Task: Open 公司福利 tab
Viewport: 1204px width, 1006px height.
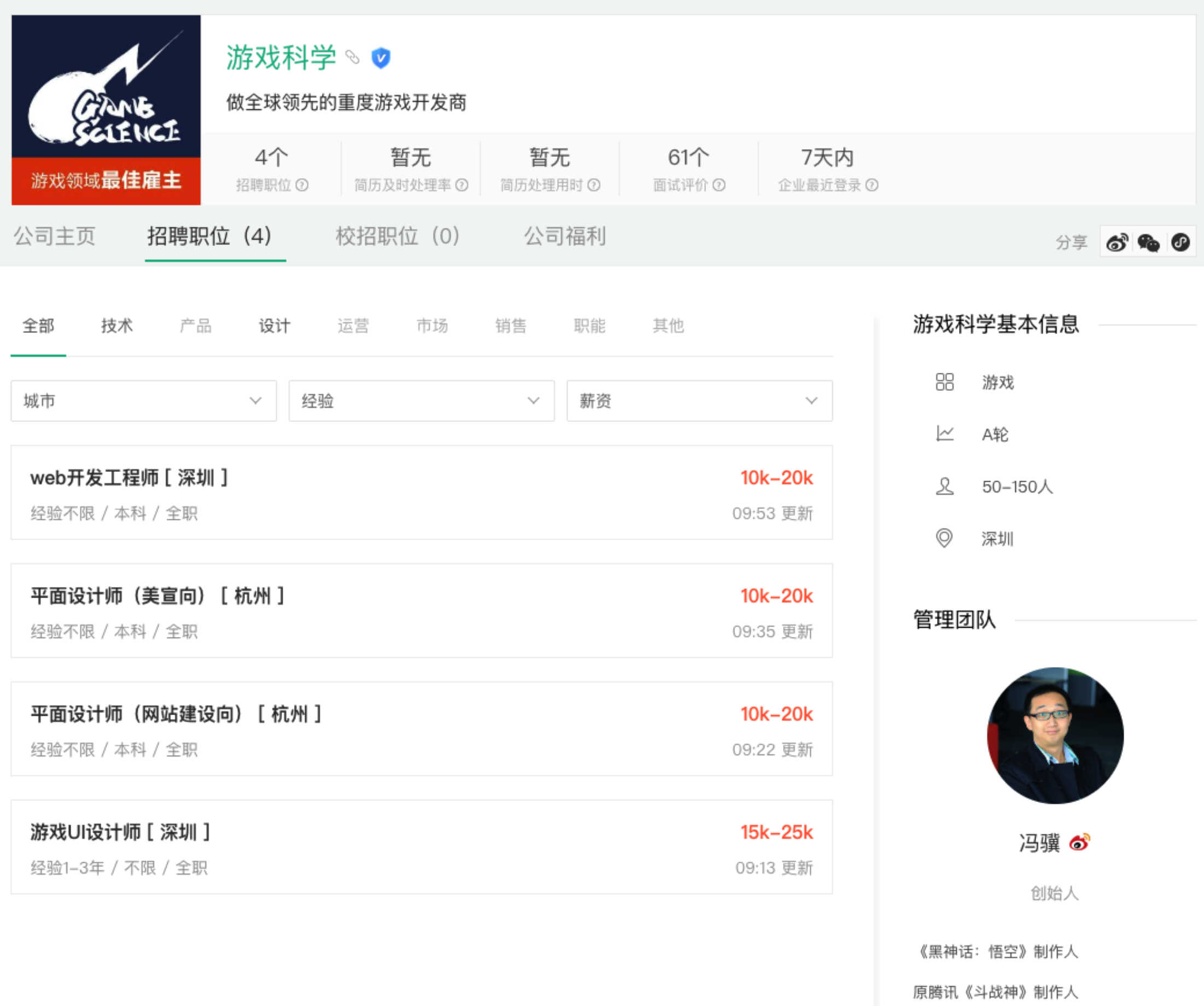Action: coord(565,236)
